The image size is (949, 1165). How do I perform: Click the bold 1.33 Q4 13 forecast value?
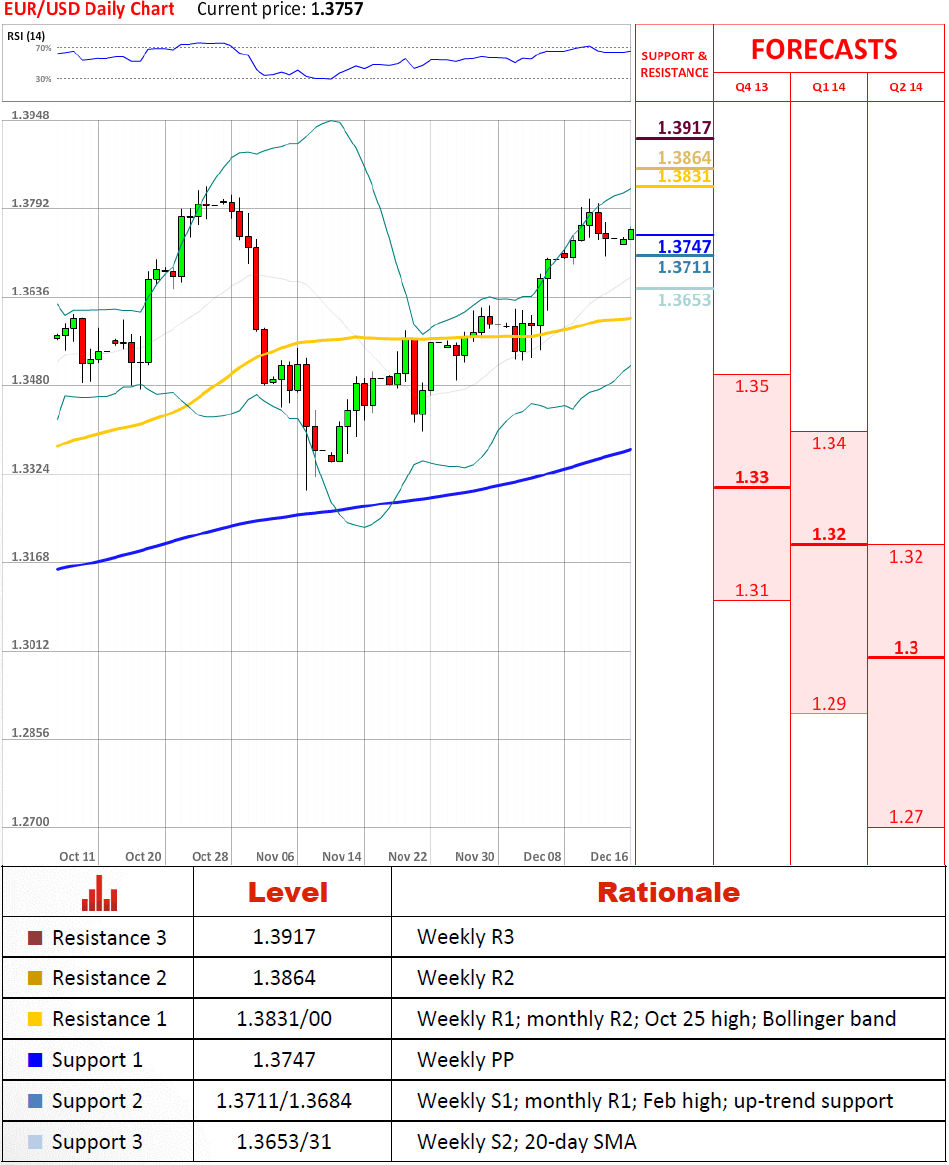click(752, 477)
